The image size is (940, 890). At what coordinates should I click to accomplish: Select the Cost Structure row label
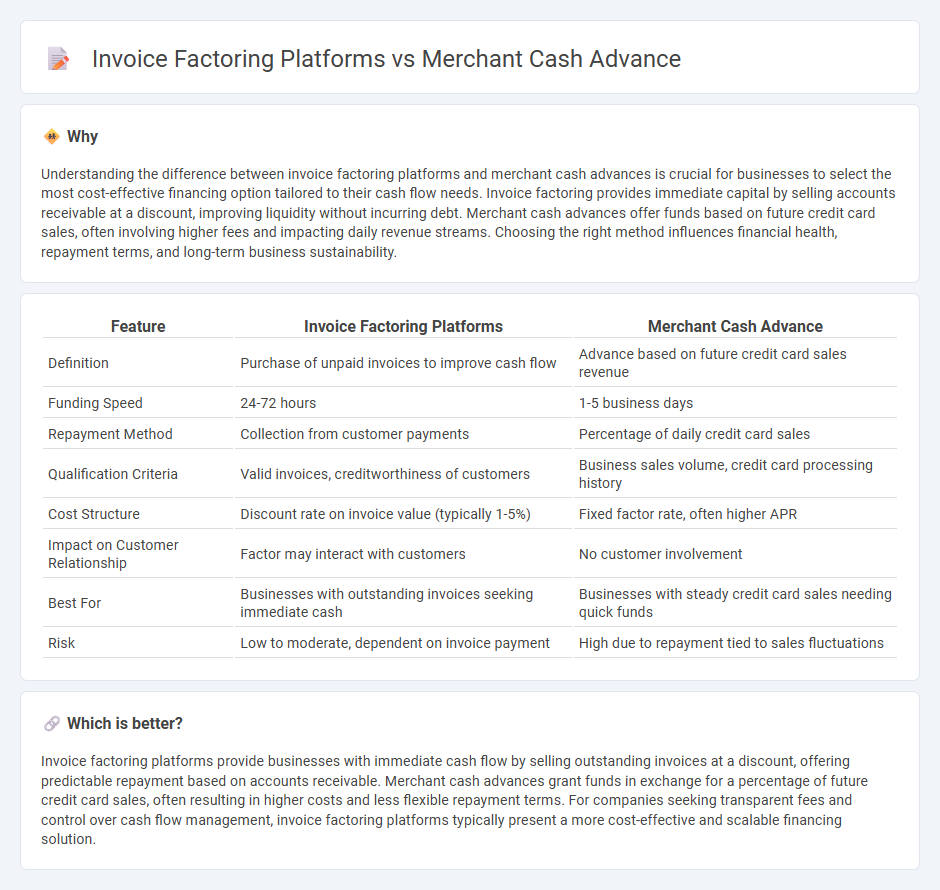(x=94, y=514)
